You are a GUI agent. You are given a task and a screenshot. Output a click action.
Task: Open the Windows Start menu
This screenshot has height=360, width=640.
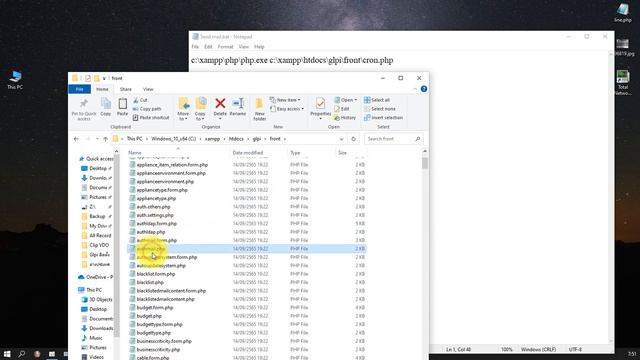[7, 354]
